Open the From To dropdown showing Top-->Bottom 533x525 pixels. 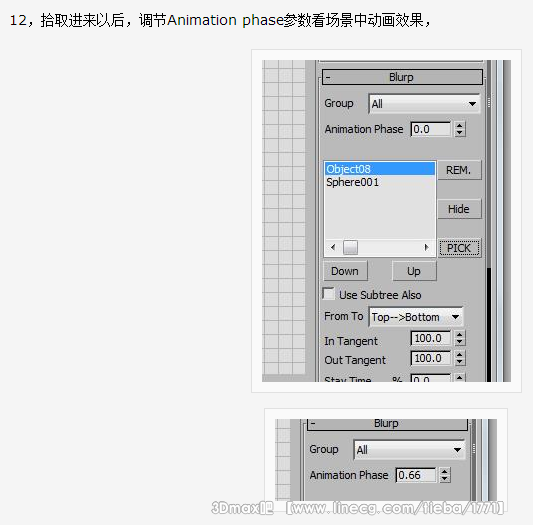tap(416, 317)
